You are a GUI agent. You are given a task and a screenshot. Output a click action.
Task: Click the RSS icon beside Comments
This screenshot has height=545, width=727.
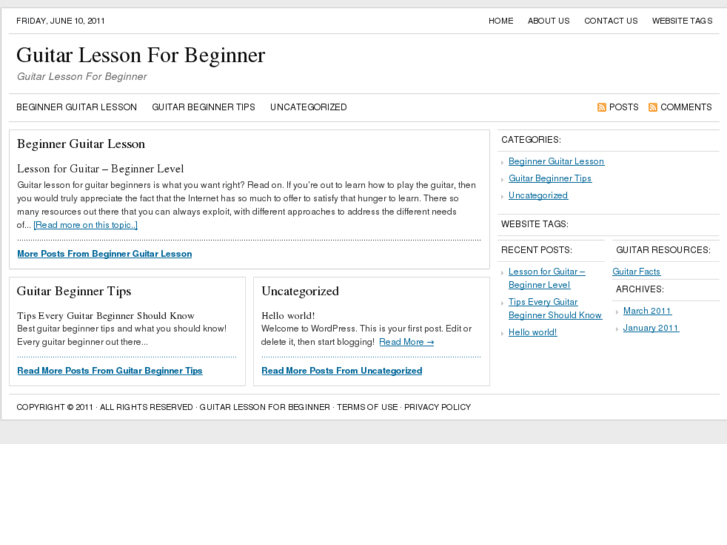pos(653,107)
